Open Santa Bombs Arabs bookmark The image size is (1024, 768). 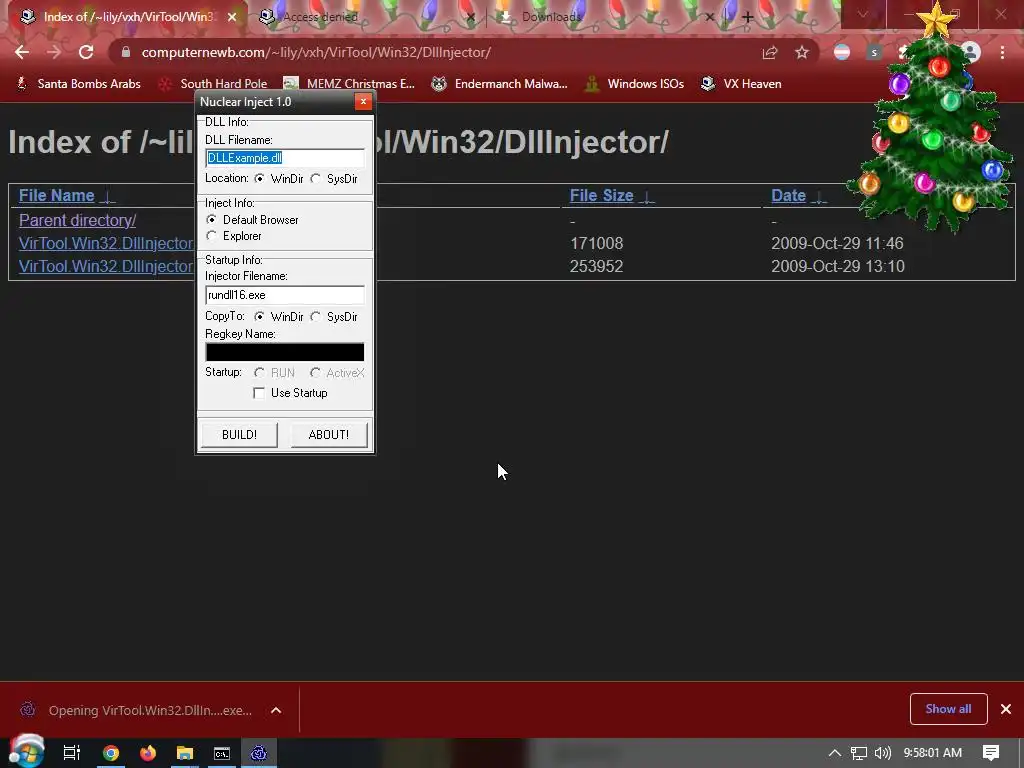78,84
